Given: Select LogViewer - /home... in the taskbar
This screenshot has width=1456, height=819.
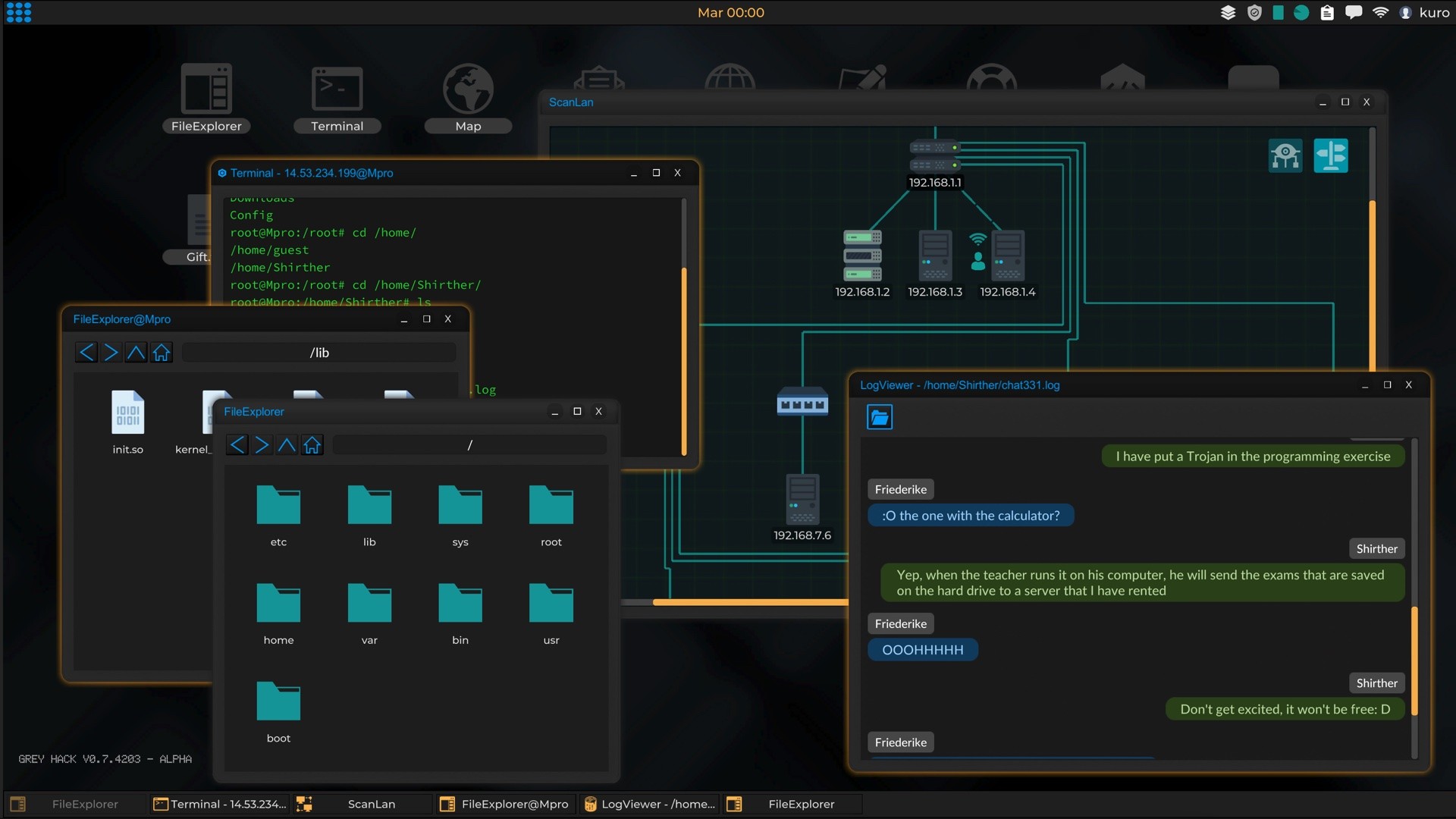Looking at the screenshot, I should (x=657, y=804).
